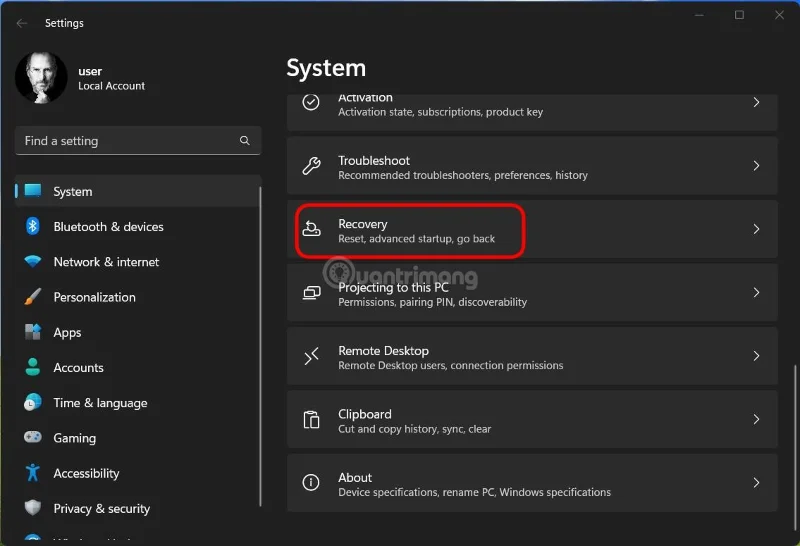Image resolution: width=800 pixels, height=546 pixels.
Task: Click the Activation checkmark circle icon
Action: pos(311,102)
